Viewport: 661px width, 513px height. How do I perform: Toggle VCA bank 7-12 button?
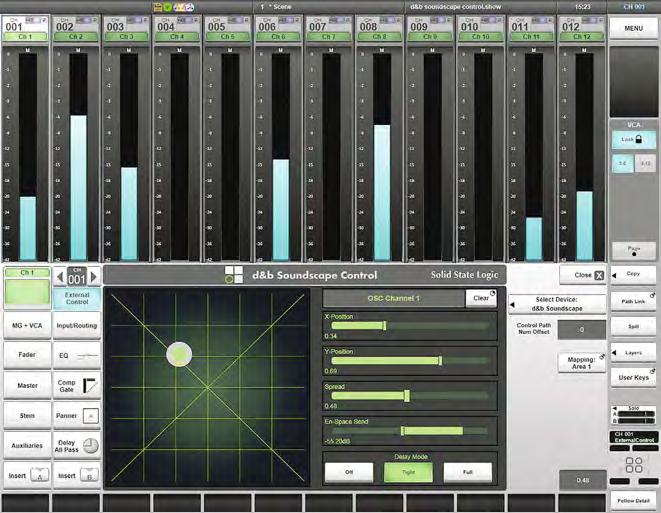tap(645, 163)
